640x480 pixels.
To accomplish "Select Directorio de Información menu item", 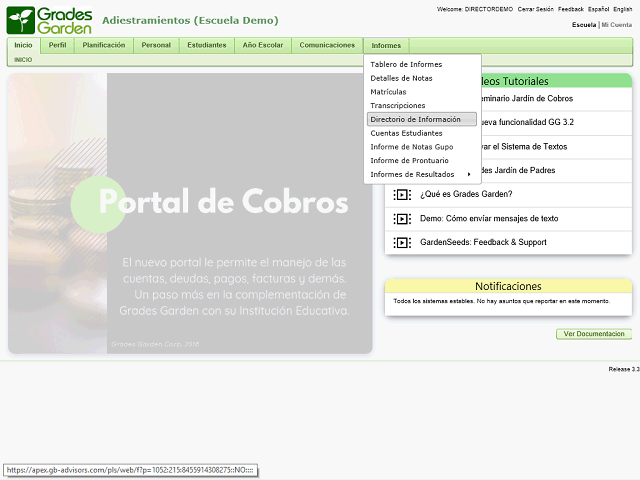I will tap(422, 119).
